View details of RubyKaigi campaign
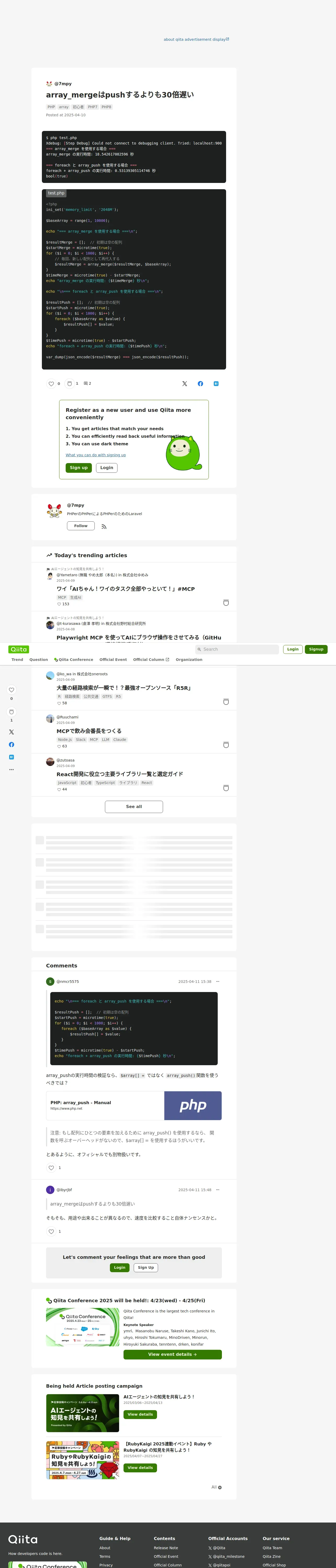 140,1468
